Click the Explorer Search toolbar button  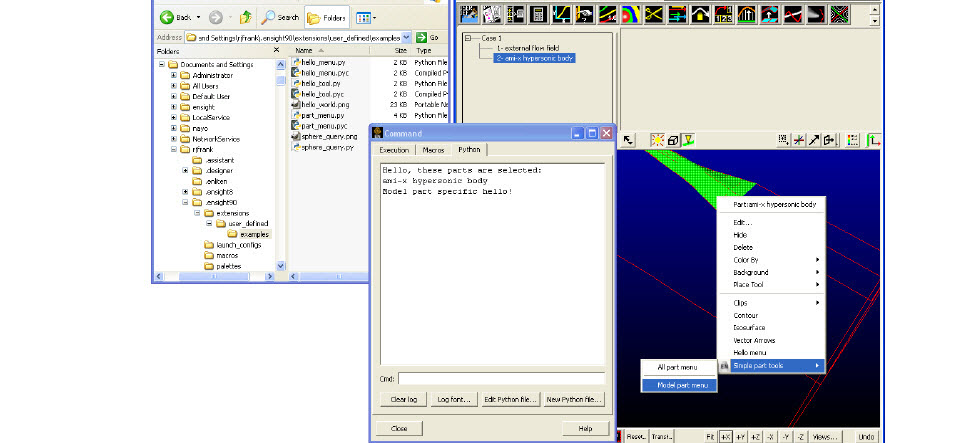[280, 17]
